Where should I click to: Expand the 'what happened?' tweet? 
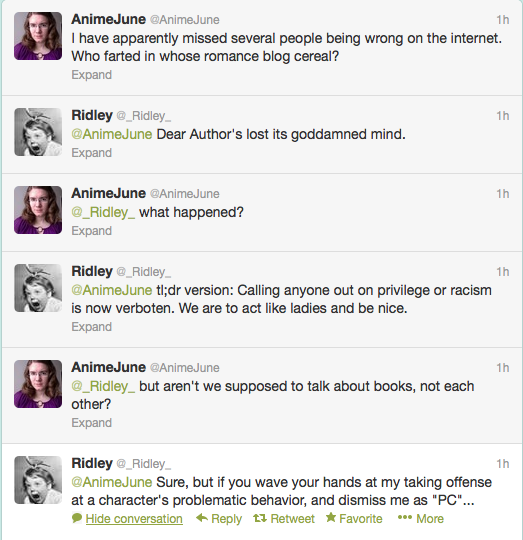tap(92, 231)
